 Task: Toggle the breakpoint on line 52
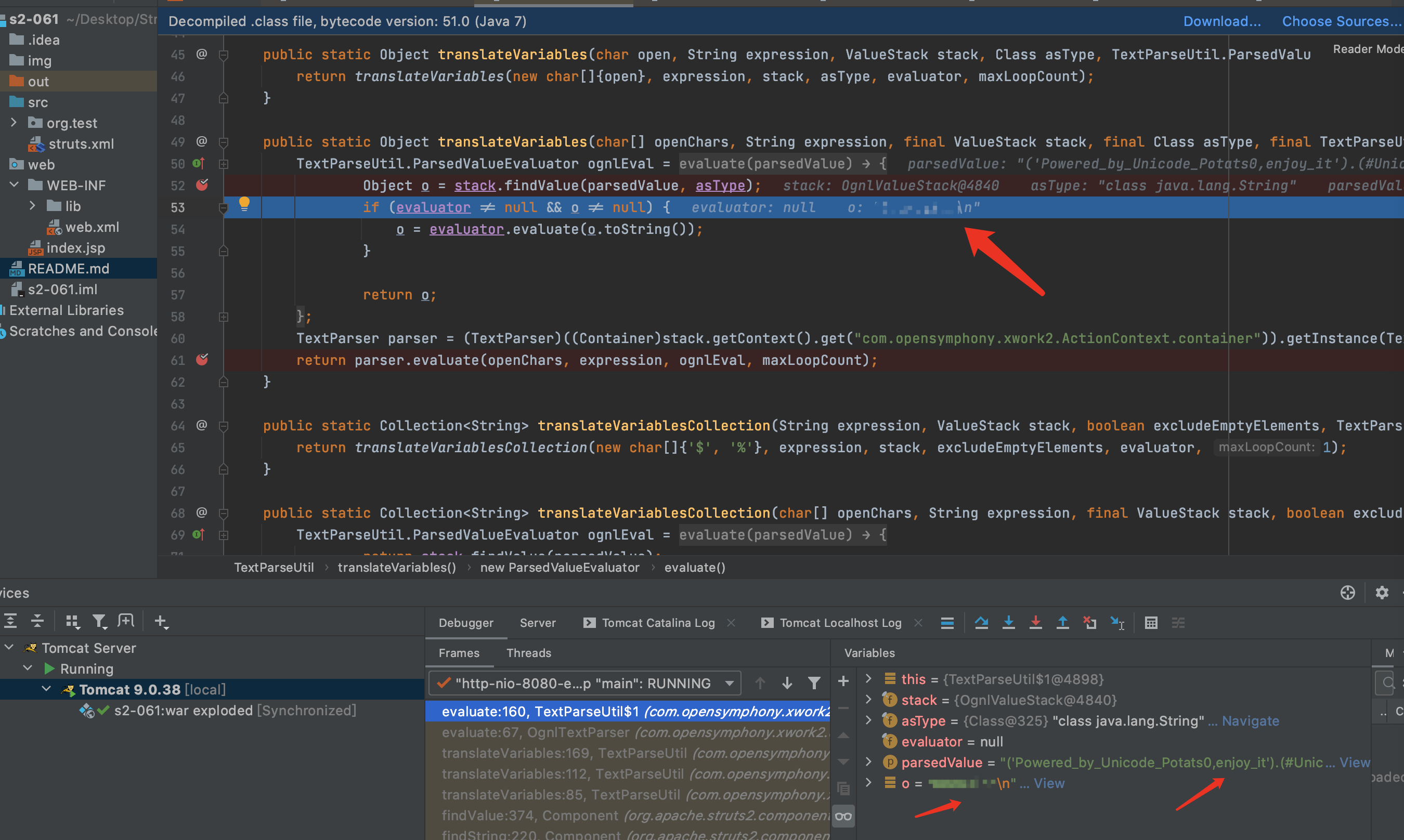(202, 185)
